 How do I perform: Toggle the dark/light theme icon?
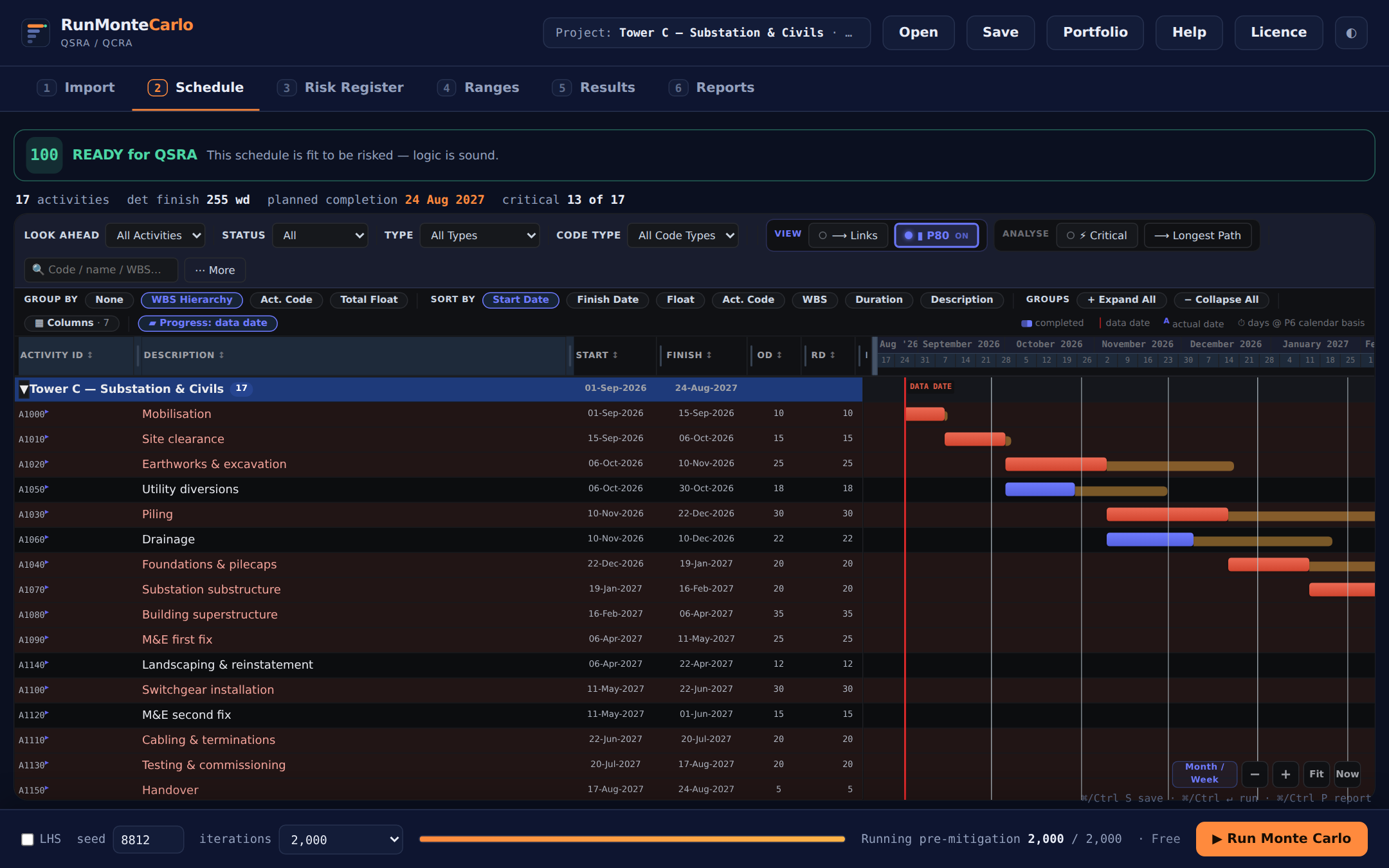1351,33
